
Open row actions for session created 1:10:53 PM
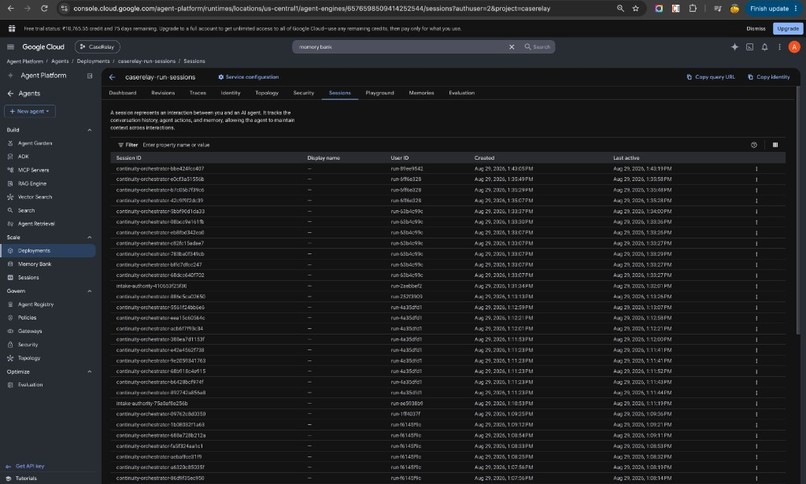(x=756, y=404)
